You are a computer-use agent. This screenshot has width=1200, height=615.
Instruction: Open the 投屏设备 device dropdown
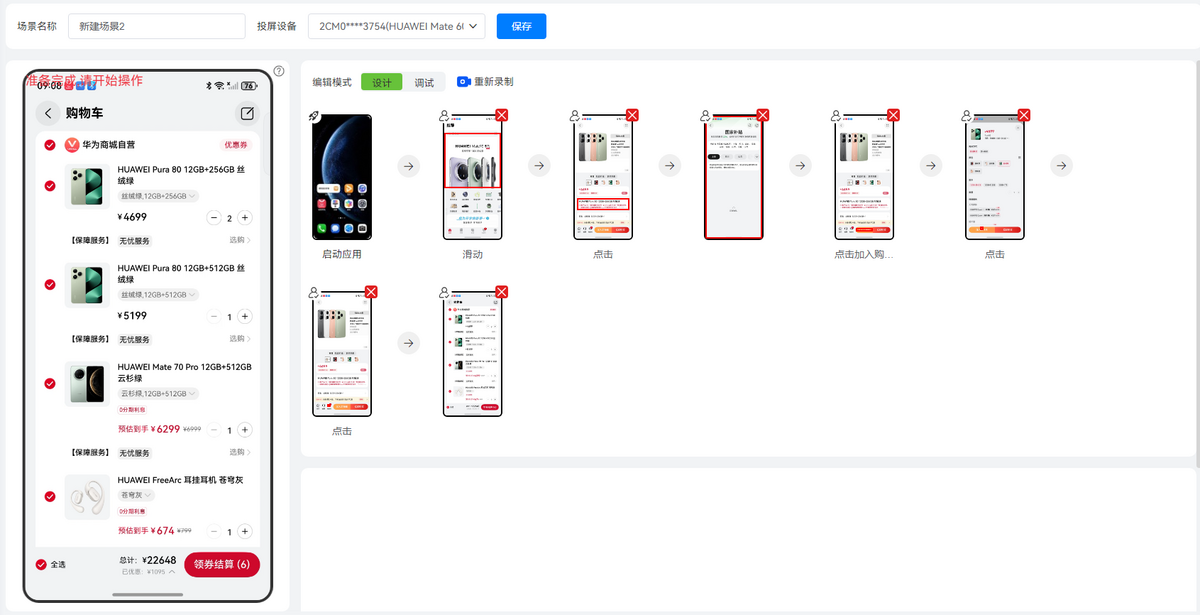397,26
